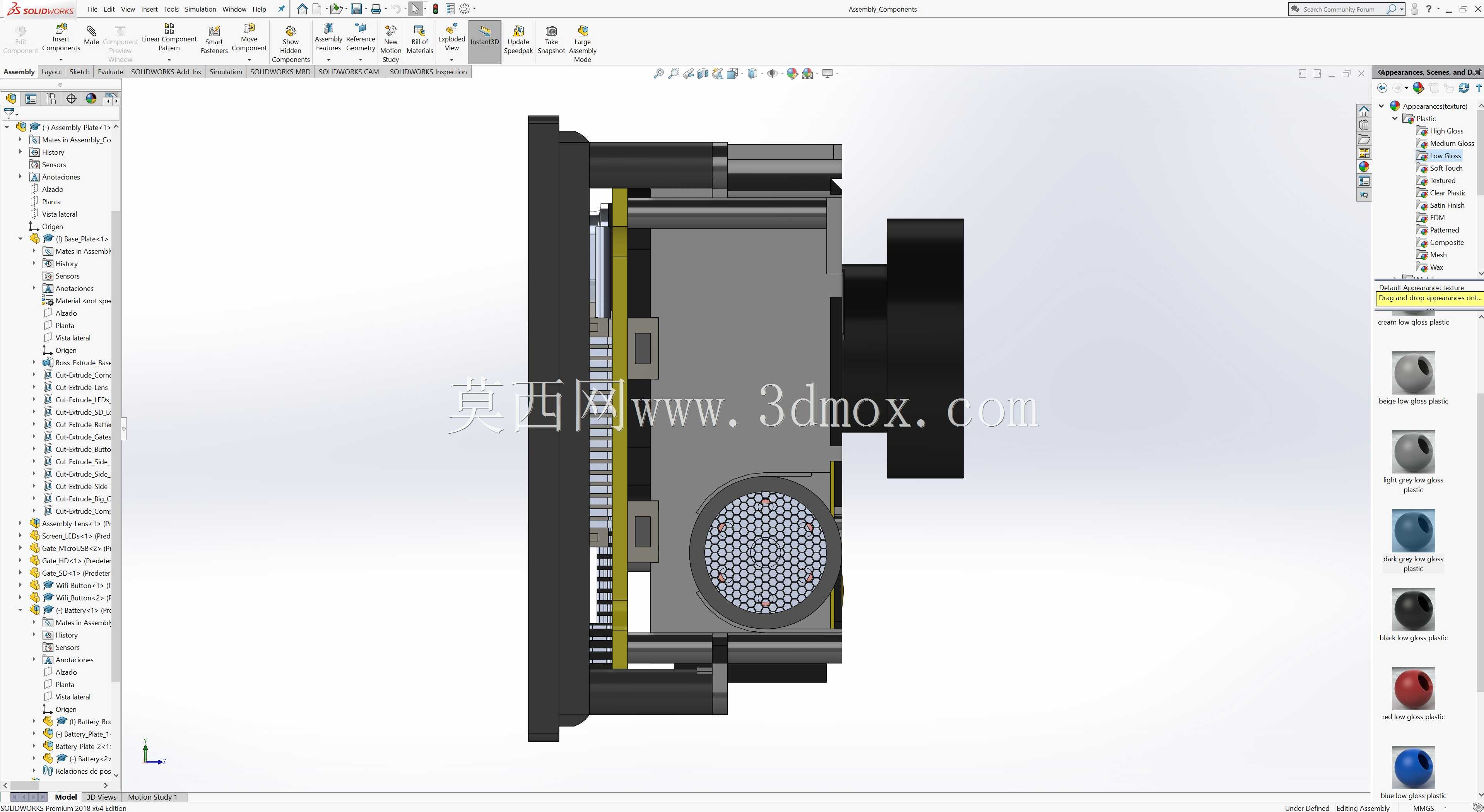The width and height of the screenshot is (1484, 812).
Task: Open PropertyManager tab icon
Action: pyautogui.click(x=31, y=99)
